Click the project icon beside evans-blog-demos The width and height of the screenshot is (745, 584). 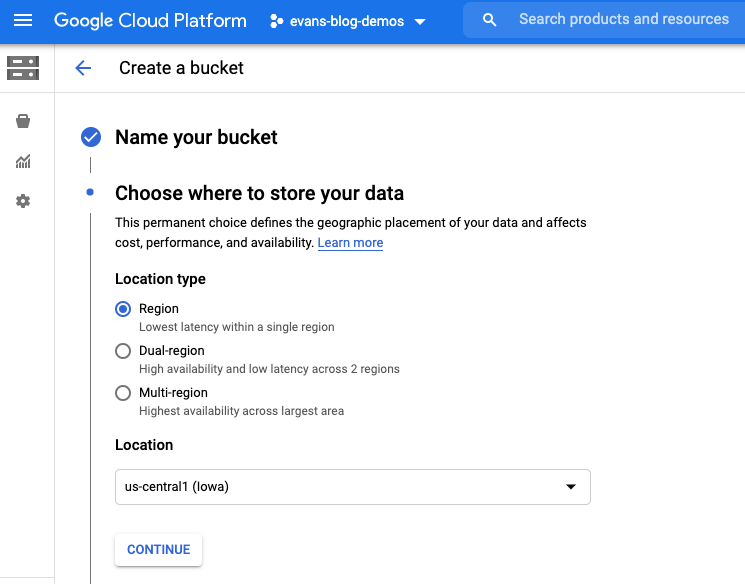(277, 21)
